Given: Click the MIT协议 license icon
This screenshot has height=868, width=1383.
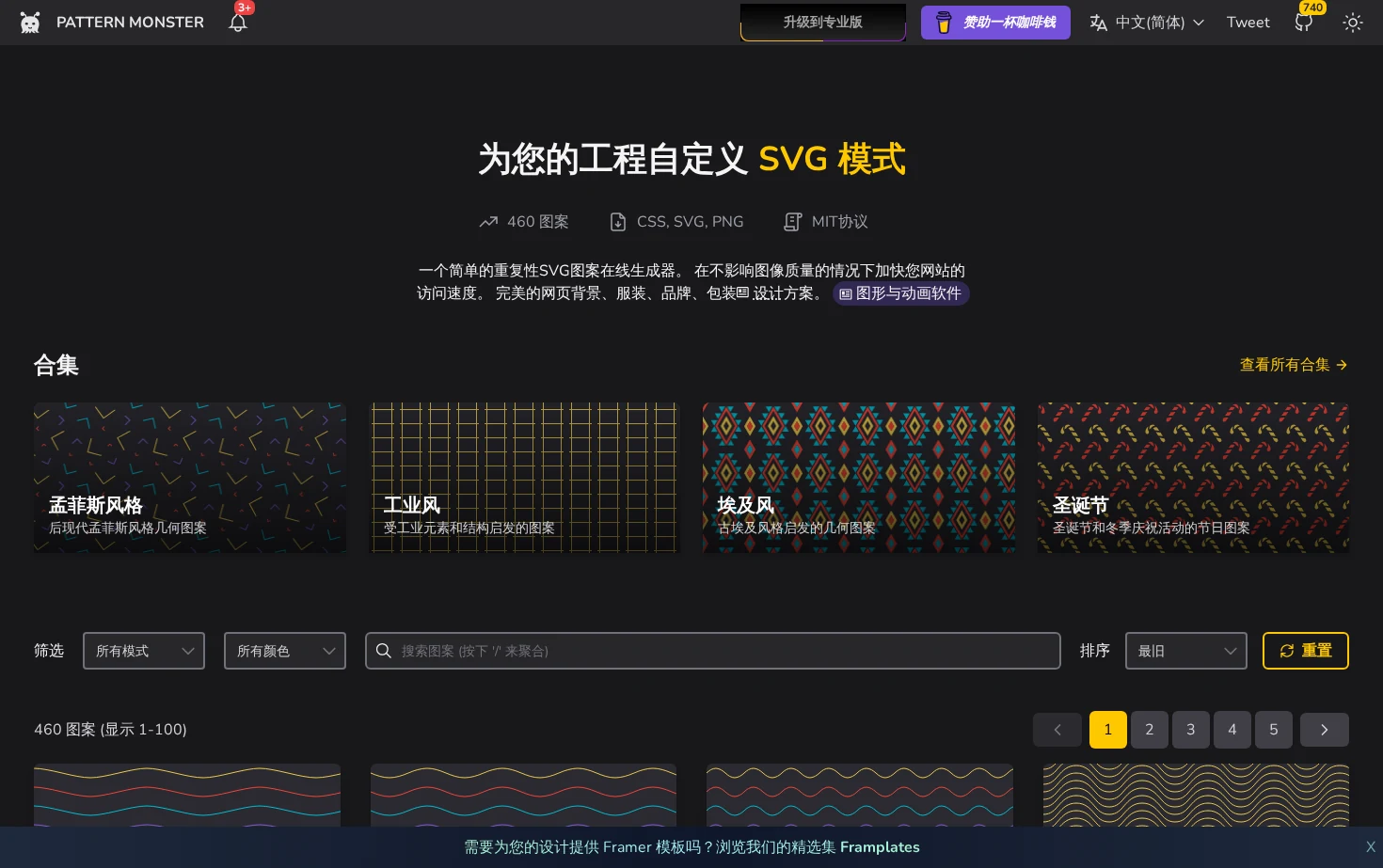Looking at the screenshot, I should [x=793, y=222].
